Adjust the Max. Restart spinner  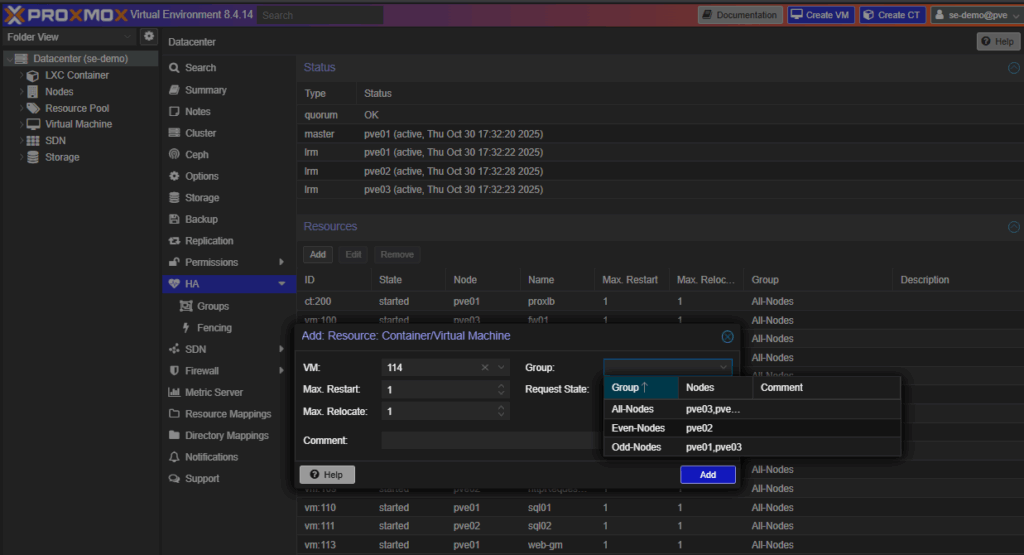[x=501, y=390]
